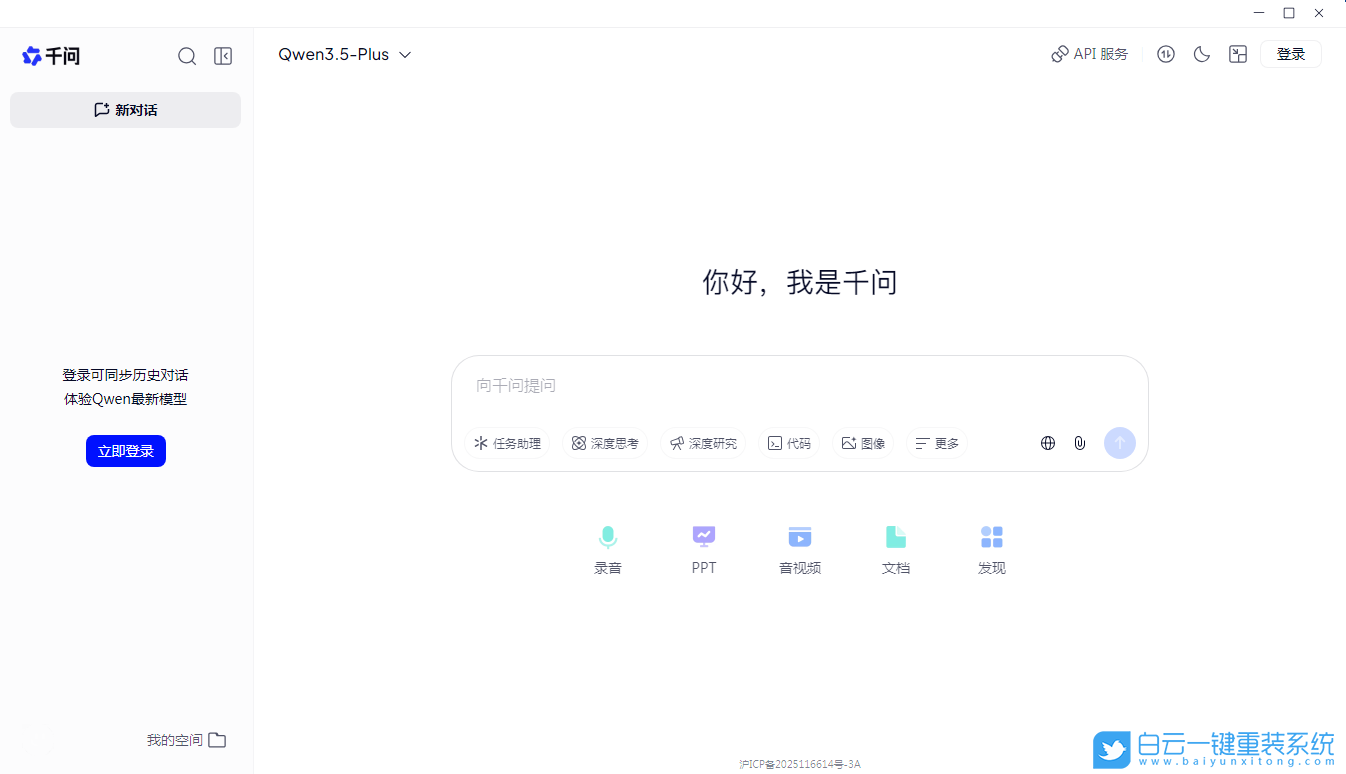
Task: Enable 深度思考 mode
Action: tap(605, 443)
